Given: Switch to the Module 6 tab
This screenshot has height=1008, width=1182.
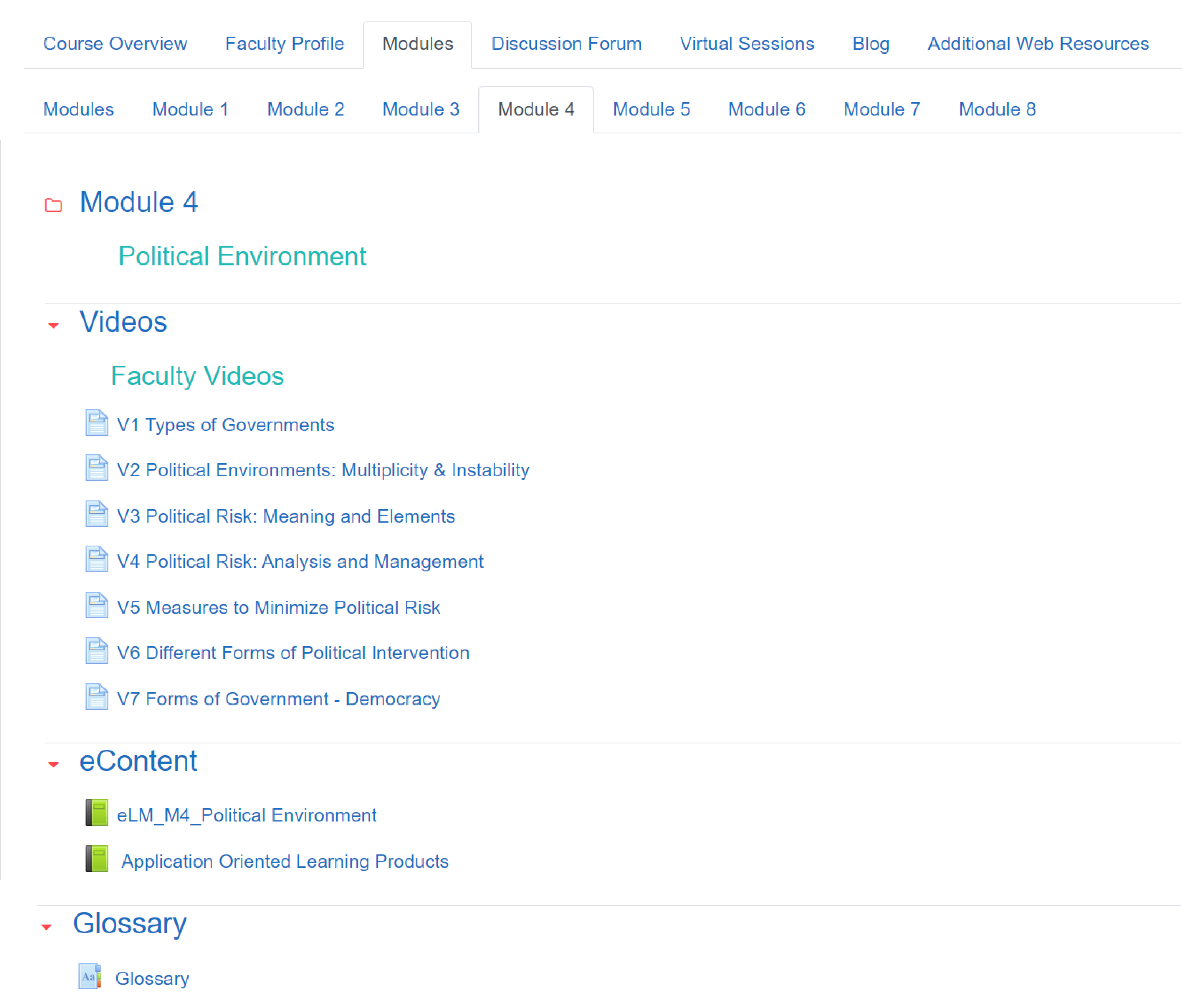Looking at the screenshot, I should (x=767, y=110).
